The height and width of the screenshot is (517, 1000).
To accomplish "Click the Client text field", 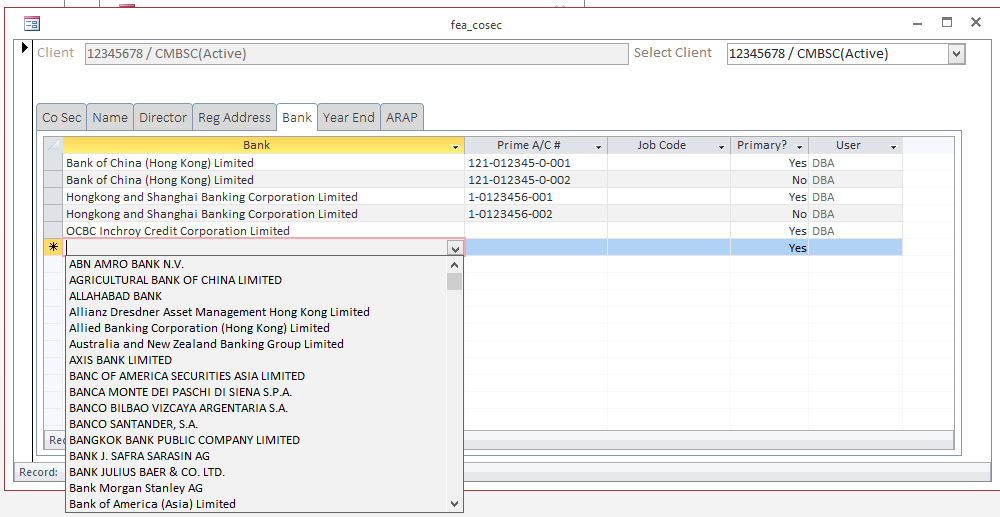I will (357, 54).
